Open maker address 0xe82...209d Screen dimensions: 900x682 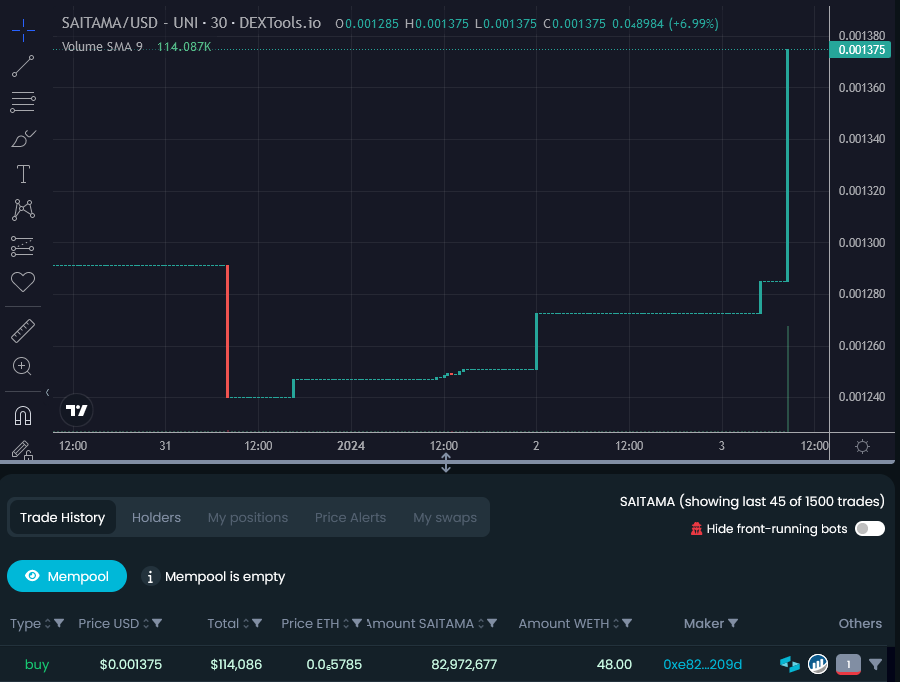703,664
